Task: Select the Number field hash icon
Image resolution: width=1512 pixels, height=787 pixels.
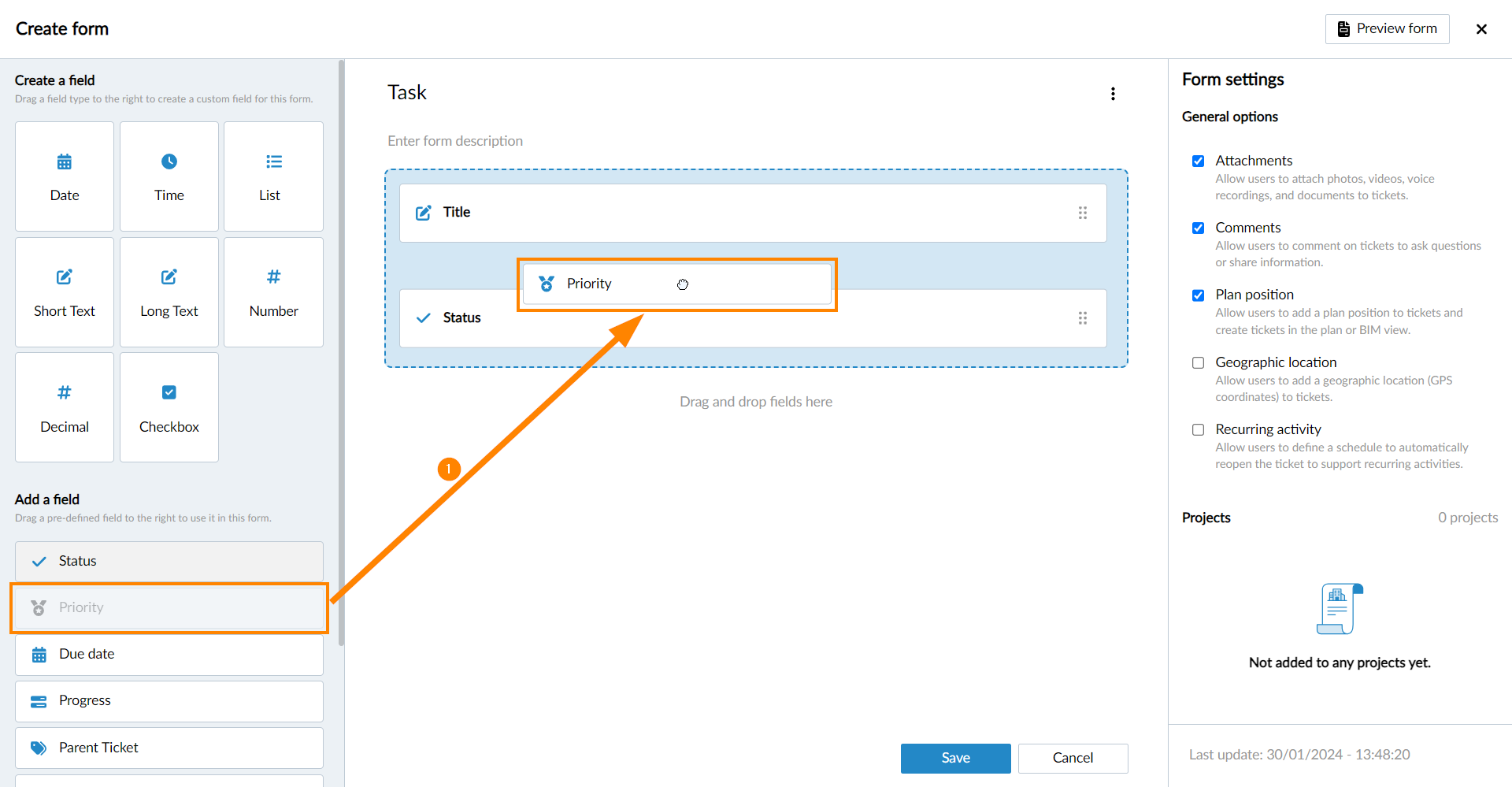Action: click(x=273, y=277)
